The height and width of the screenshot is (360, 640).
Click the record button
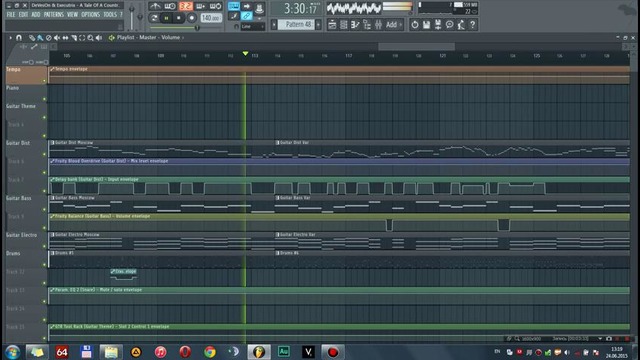point(191,18)
